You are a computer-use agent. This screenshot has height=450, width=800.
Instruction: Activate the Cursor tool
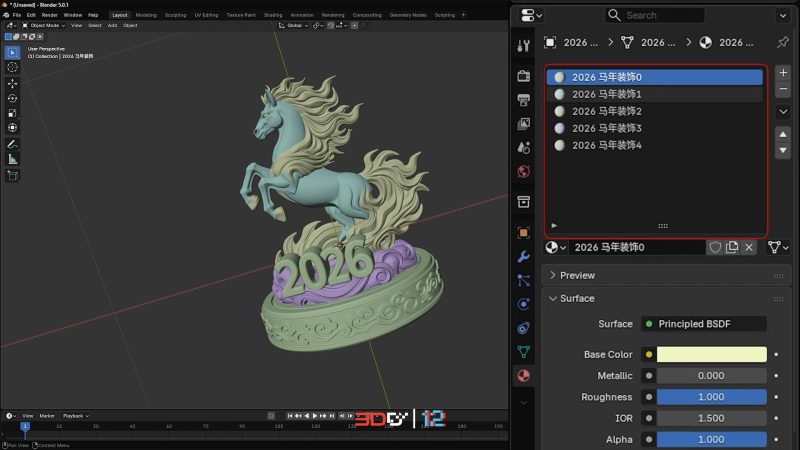(x=12, y=67)
